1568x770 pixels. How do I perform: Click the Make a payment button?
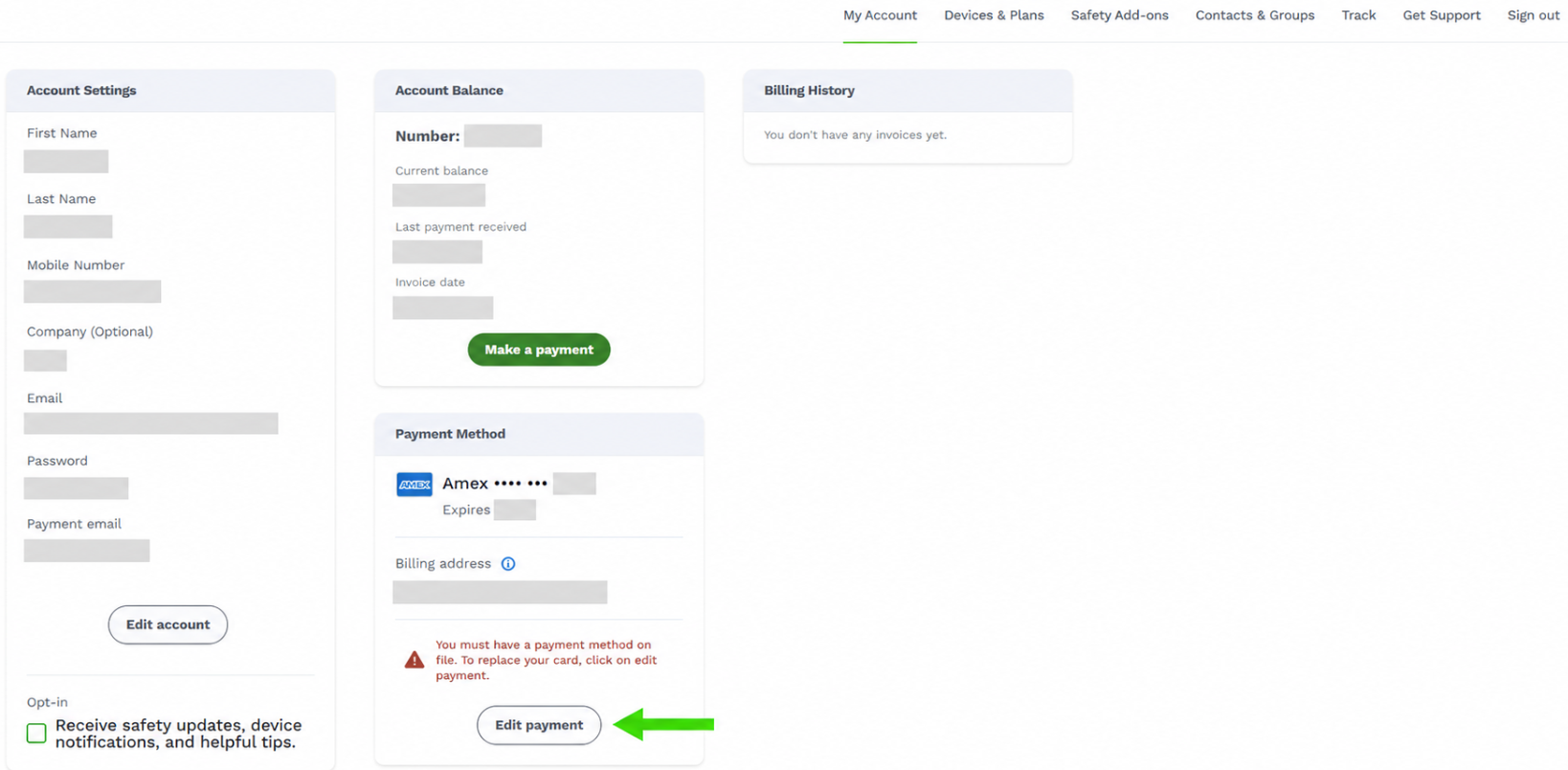click(539, 350)
